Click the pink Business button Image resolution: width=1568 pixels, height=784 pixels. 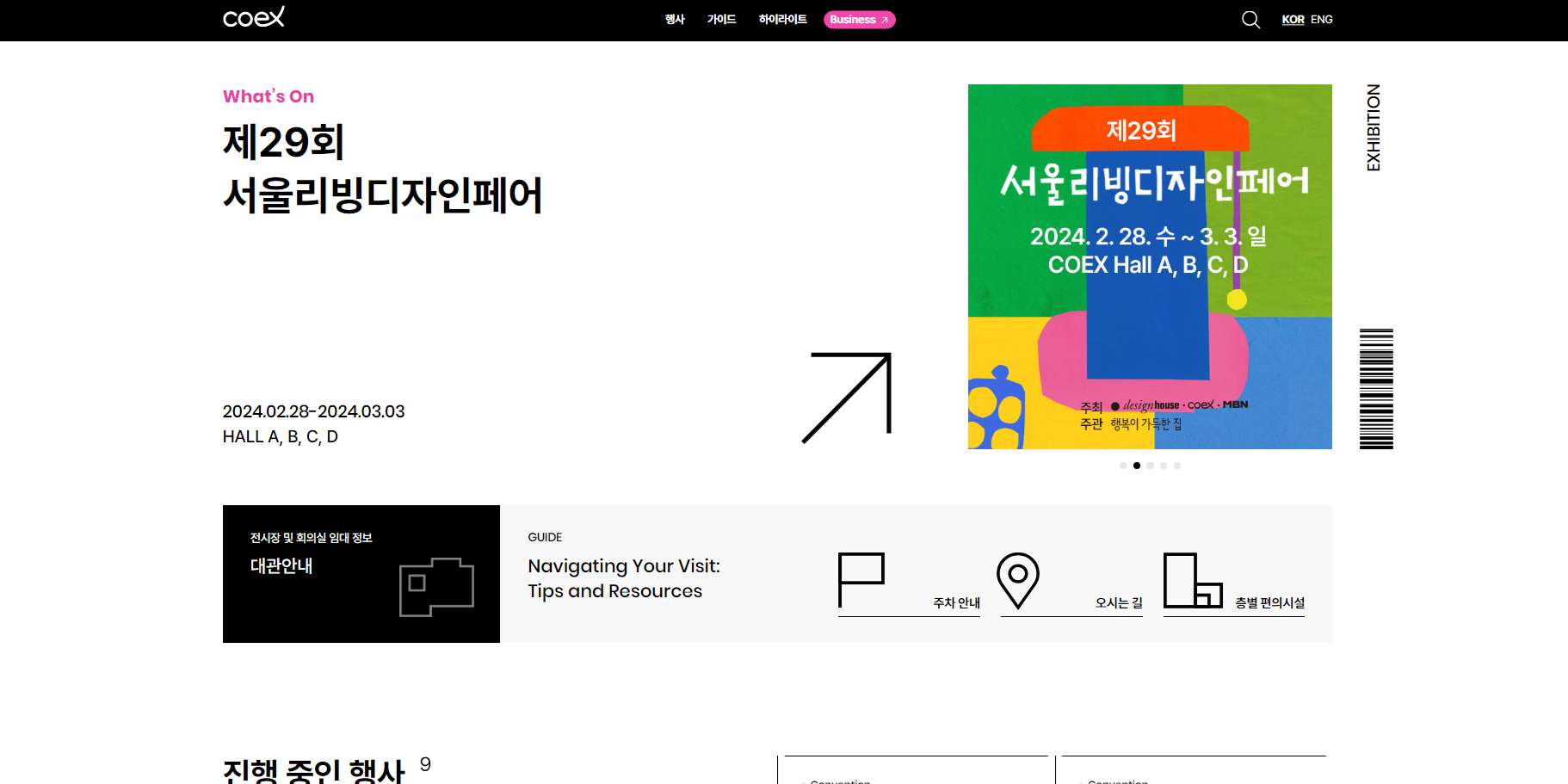pyautogui.click(x=859, y=20)
